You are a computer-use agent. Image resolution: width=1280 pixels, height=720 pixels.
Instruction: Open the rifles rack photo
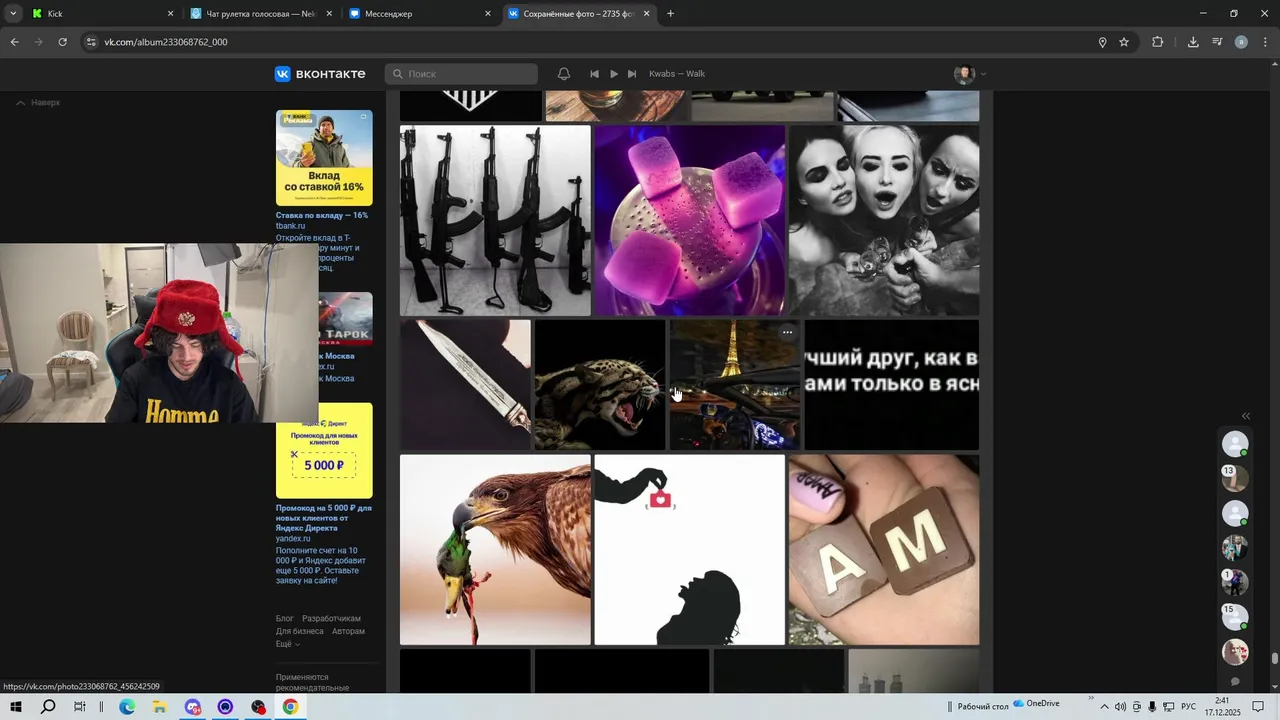(x=495, y=220)
